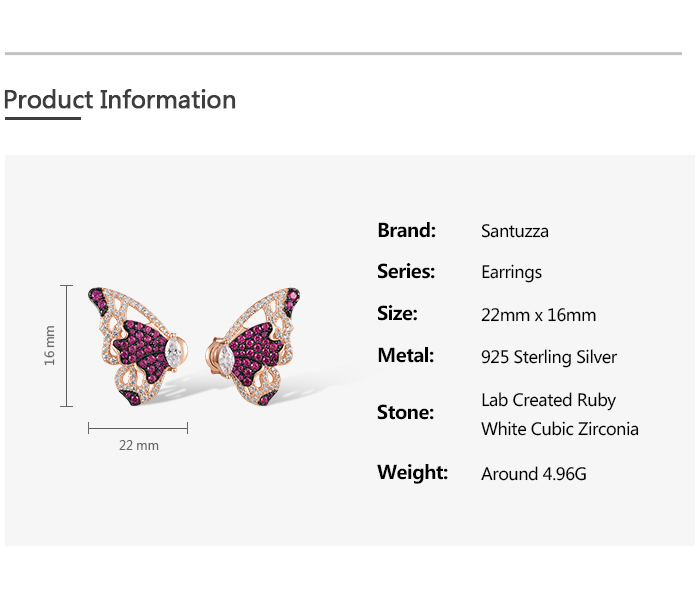The height and width of the screenshot is (596, 700).
Task: Click the 925 Sterling Silver text
Action: [549, 357]
